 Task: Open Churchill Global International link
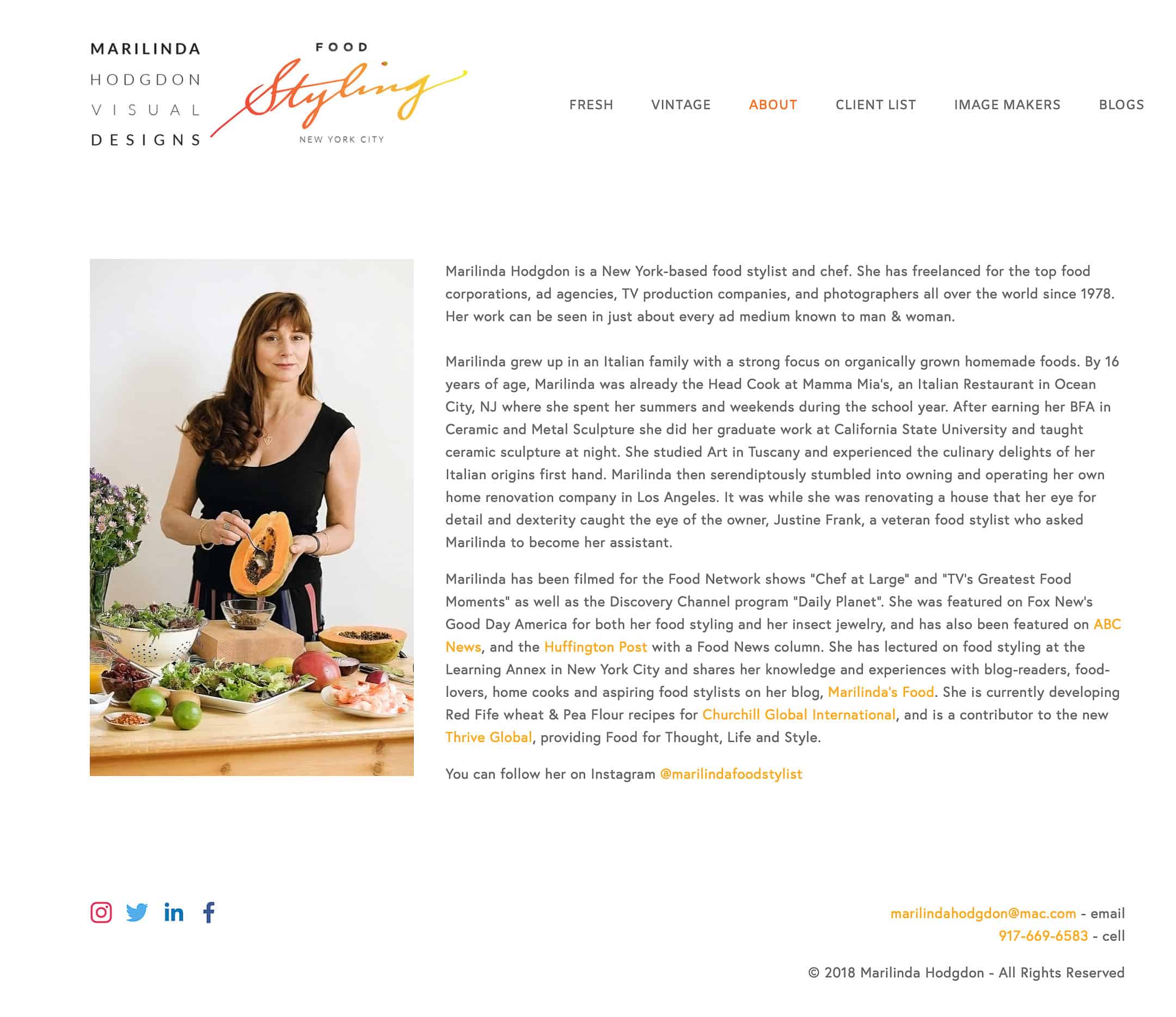(x=799, y=714)
